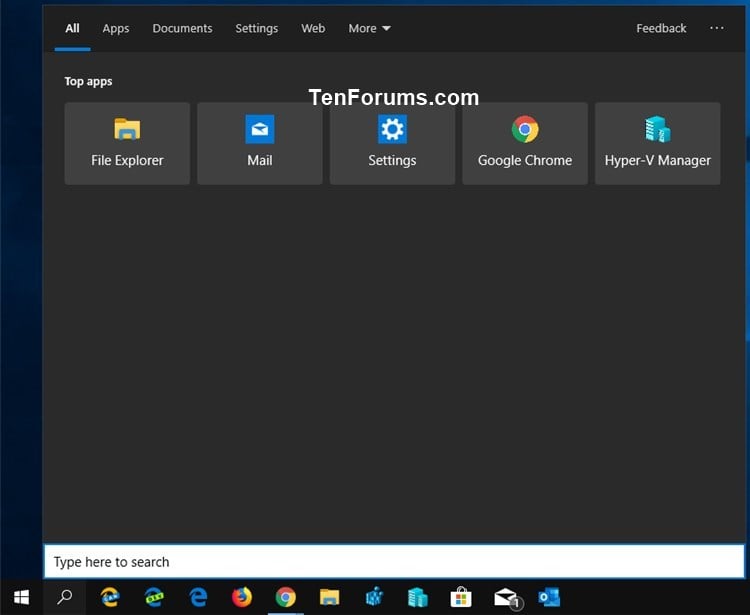Open Mail with unread badge on taskbar

pos(506,597)
